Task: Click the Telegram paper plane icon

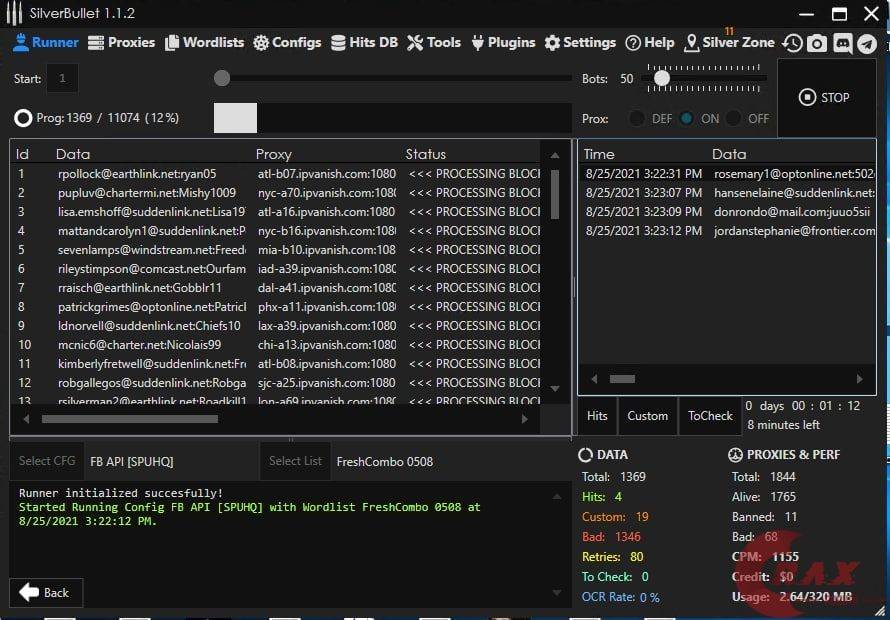Action: (867, 44)
